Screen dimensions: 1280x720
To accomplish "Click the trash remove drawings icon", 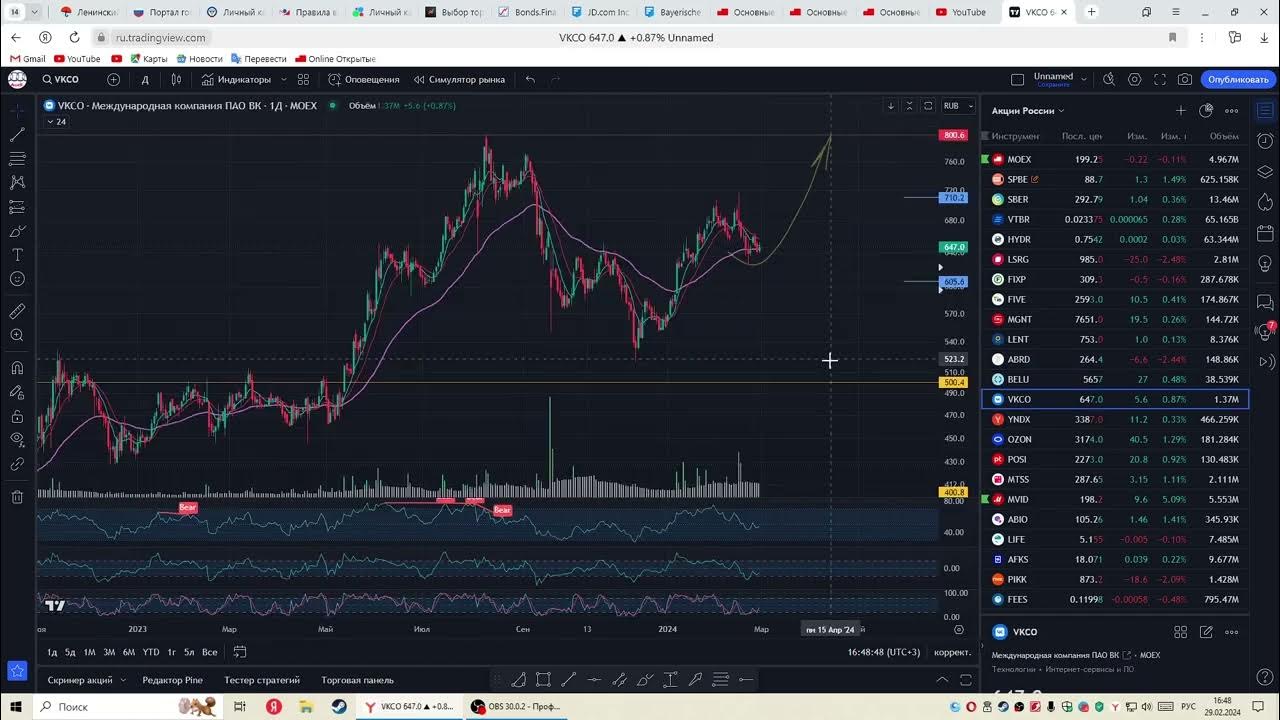I will pos(17,497).
